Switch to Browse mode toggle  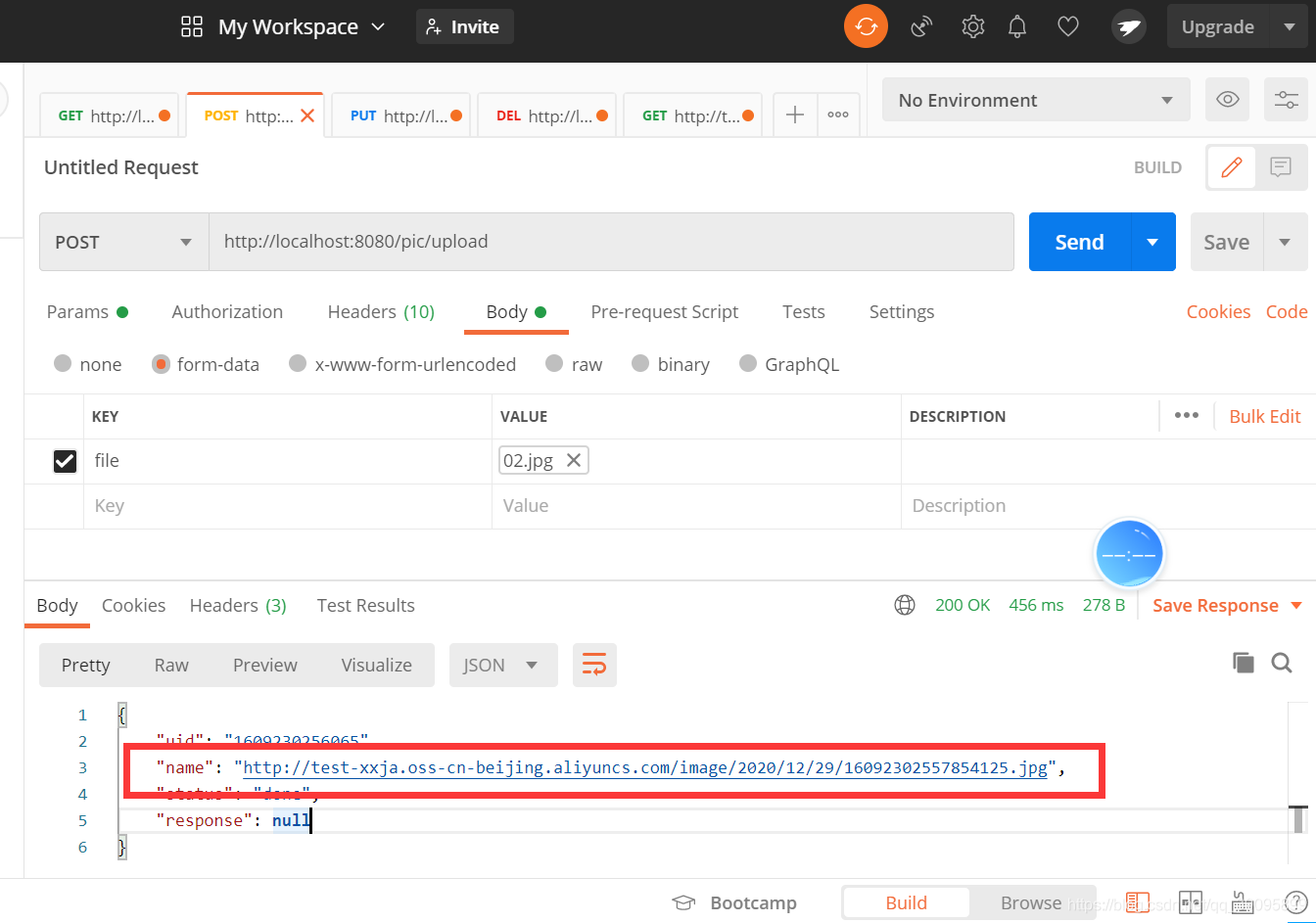pos(1031,902)
